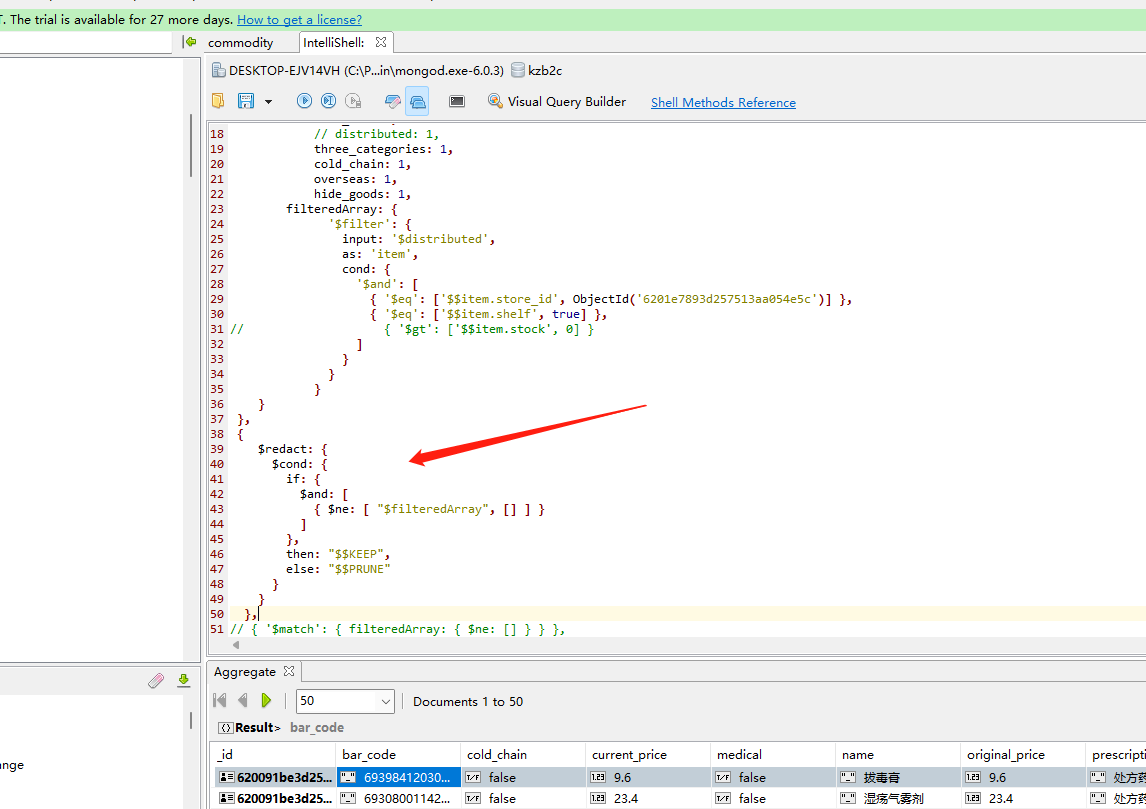1146x809 pixels.
Task: Click the eraser icon in left panel
Action: pyautogui.click(x=156, y=681)
